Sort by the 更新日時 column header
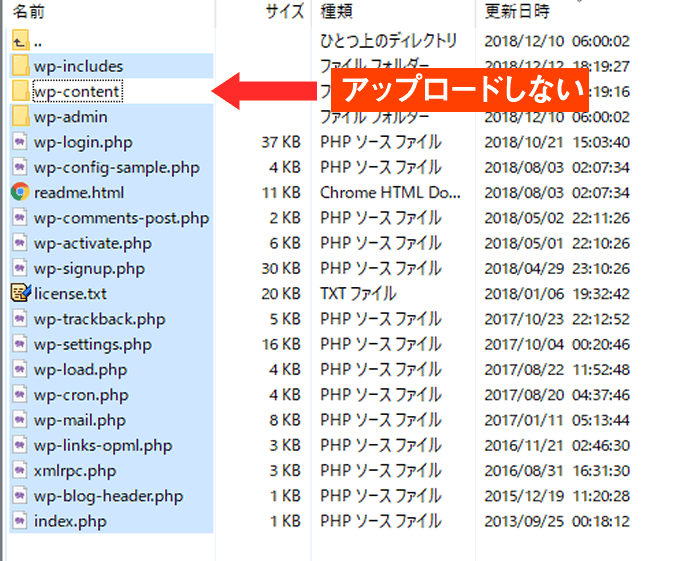Screen dimensions: 673x561 (x=516, y=13)
